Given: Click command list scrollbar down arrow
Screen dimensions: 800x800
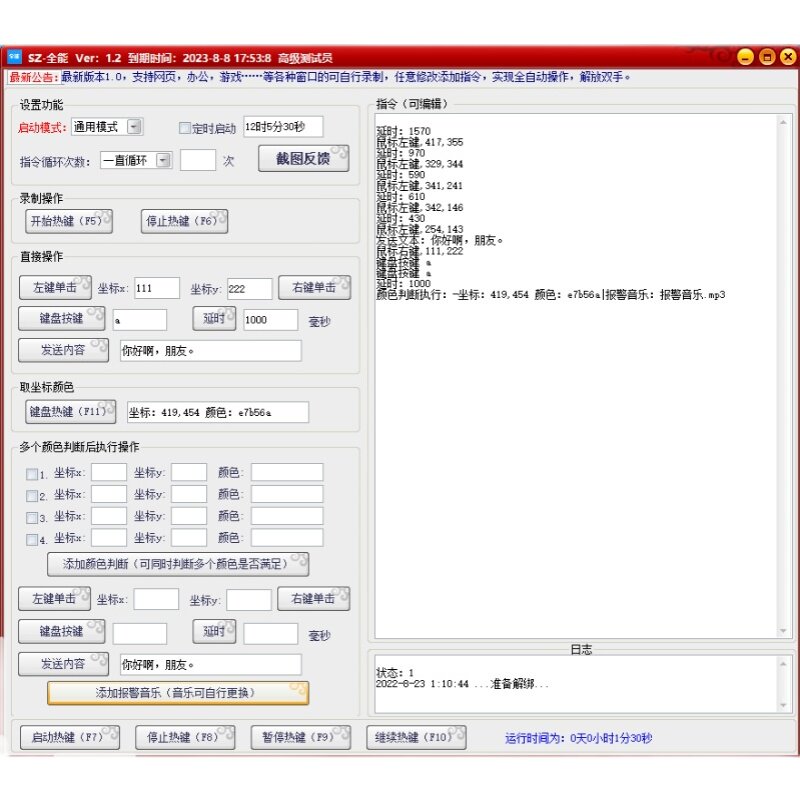Looking at the screenshot, I should click(783, 631).
